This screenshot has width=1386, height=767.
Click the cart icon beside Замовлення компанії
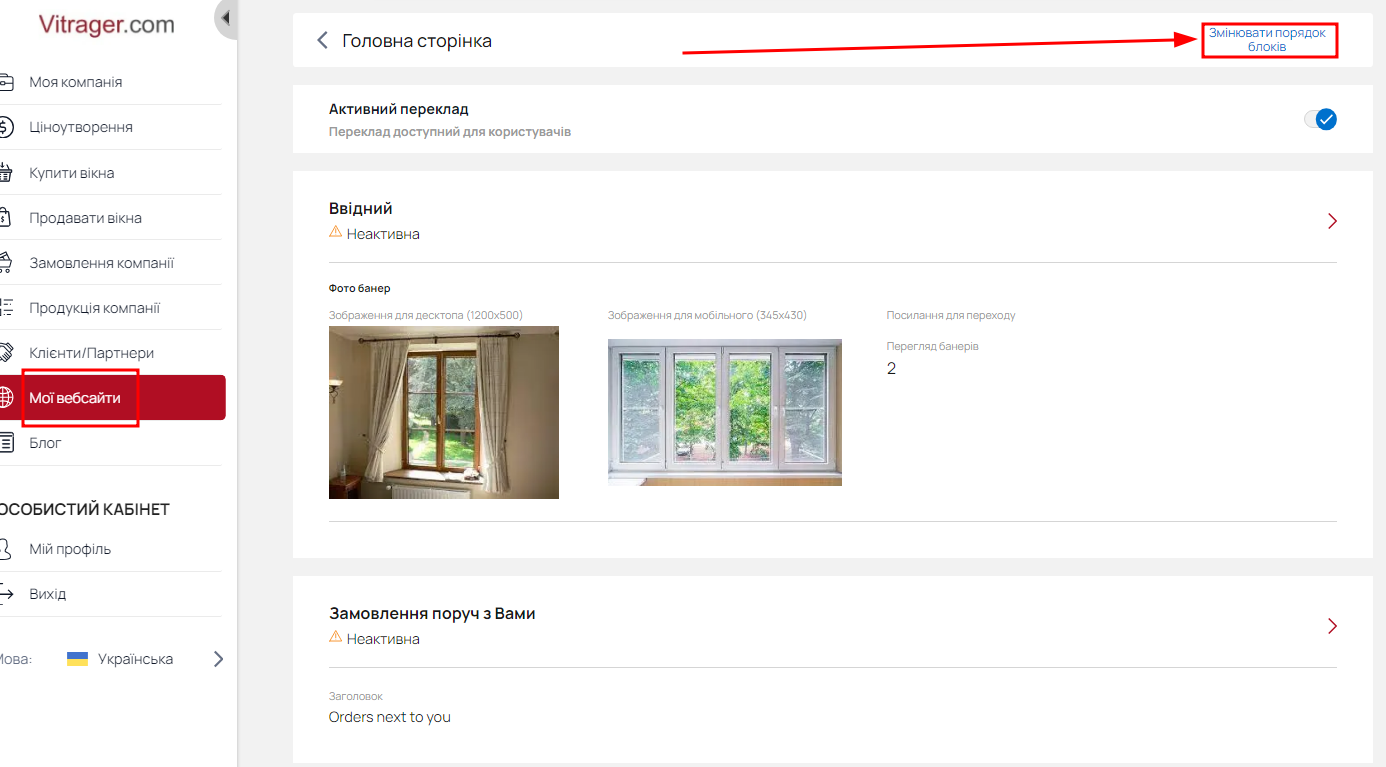coord(5,262)
